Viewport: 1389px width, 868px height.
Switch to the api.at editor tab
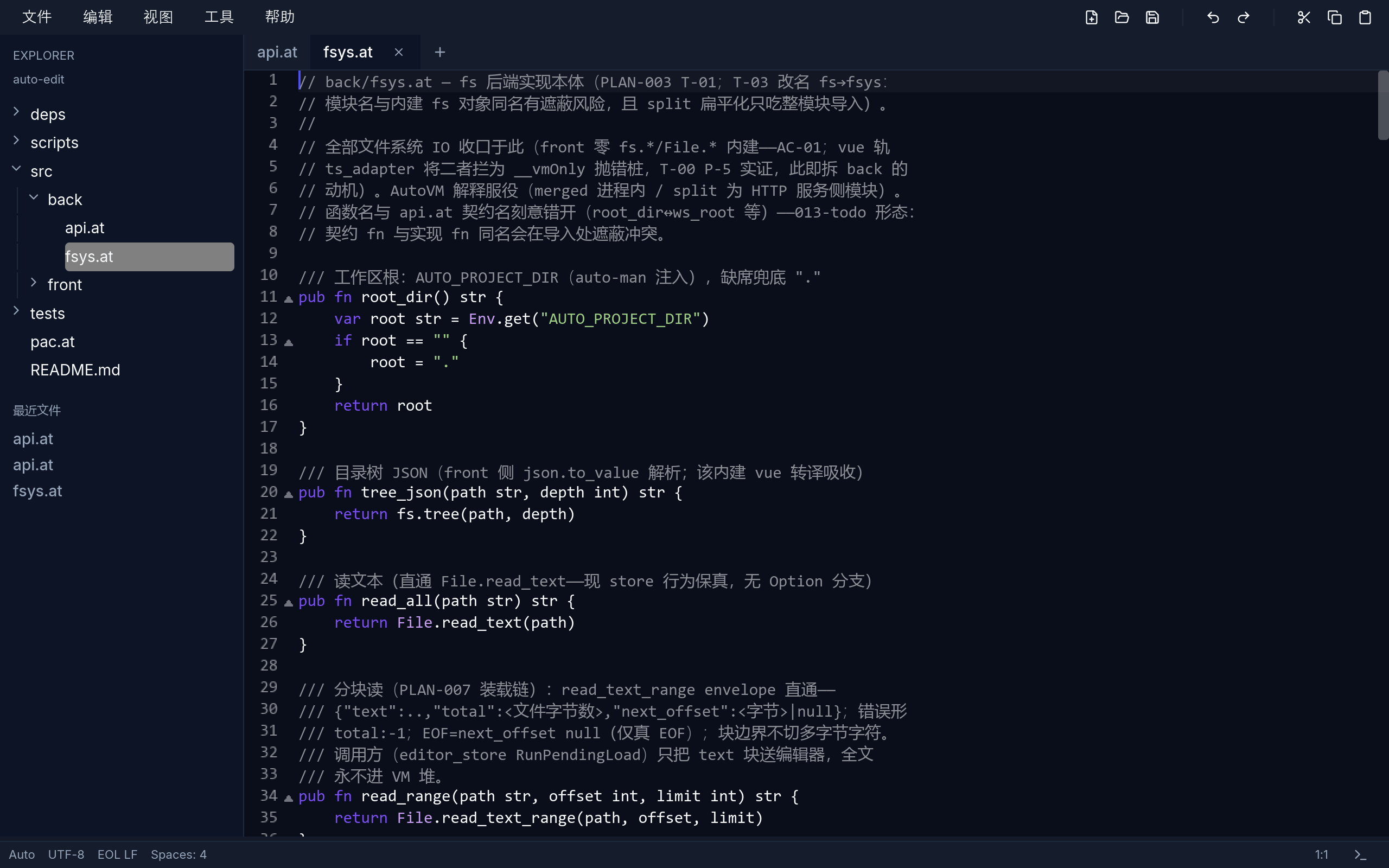point(277,52)
